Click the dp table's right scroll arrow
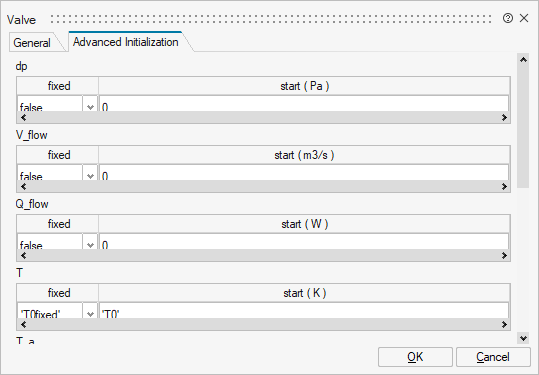This screenshot has width=539, height=375. pos(504,118)
